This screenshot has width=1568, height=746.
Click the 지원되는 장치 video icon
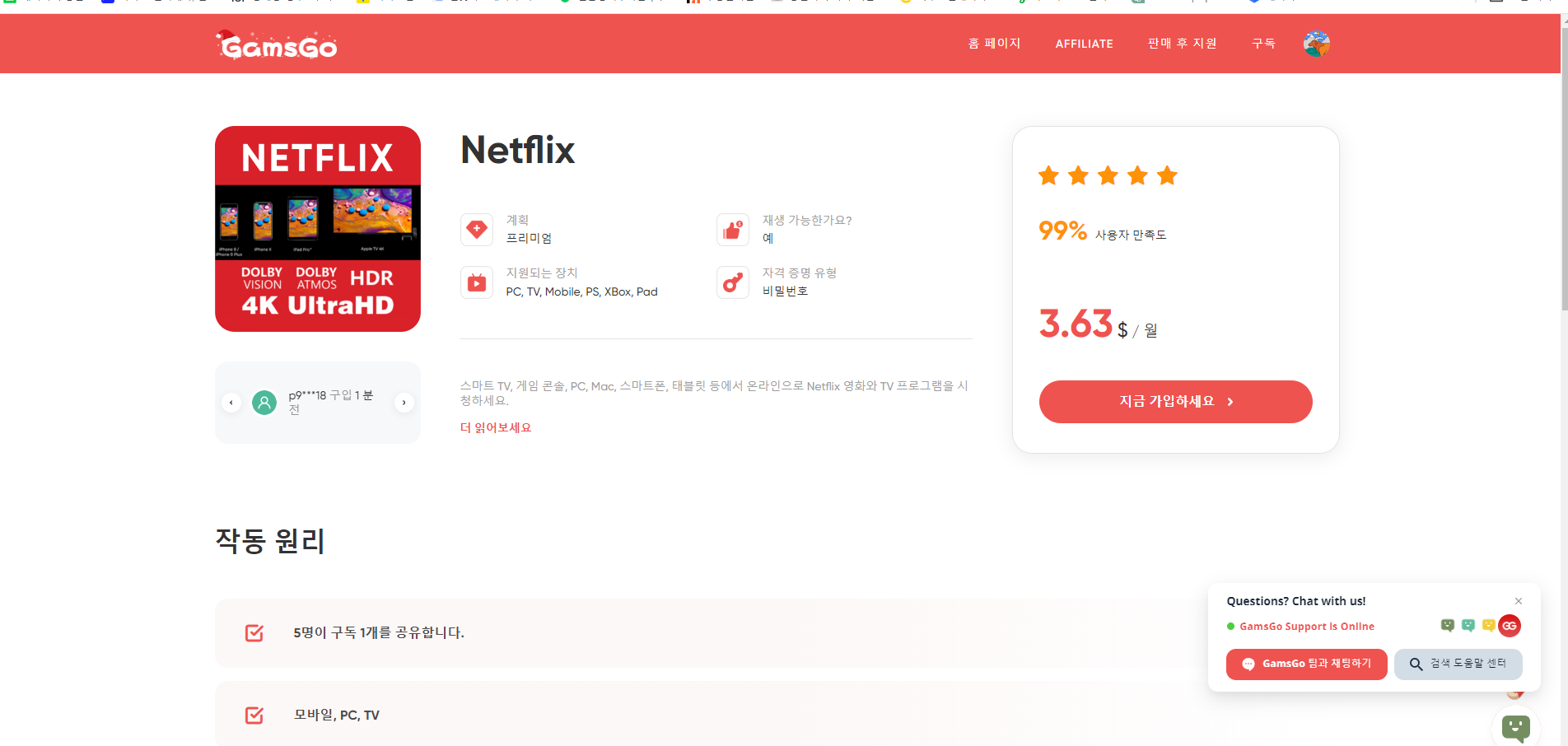pos(477,282)
